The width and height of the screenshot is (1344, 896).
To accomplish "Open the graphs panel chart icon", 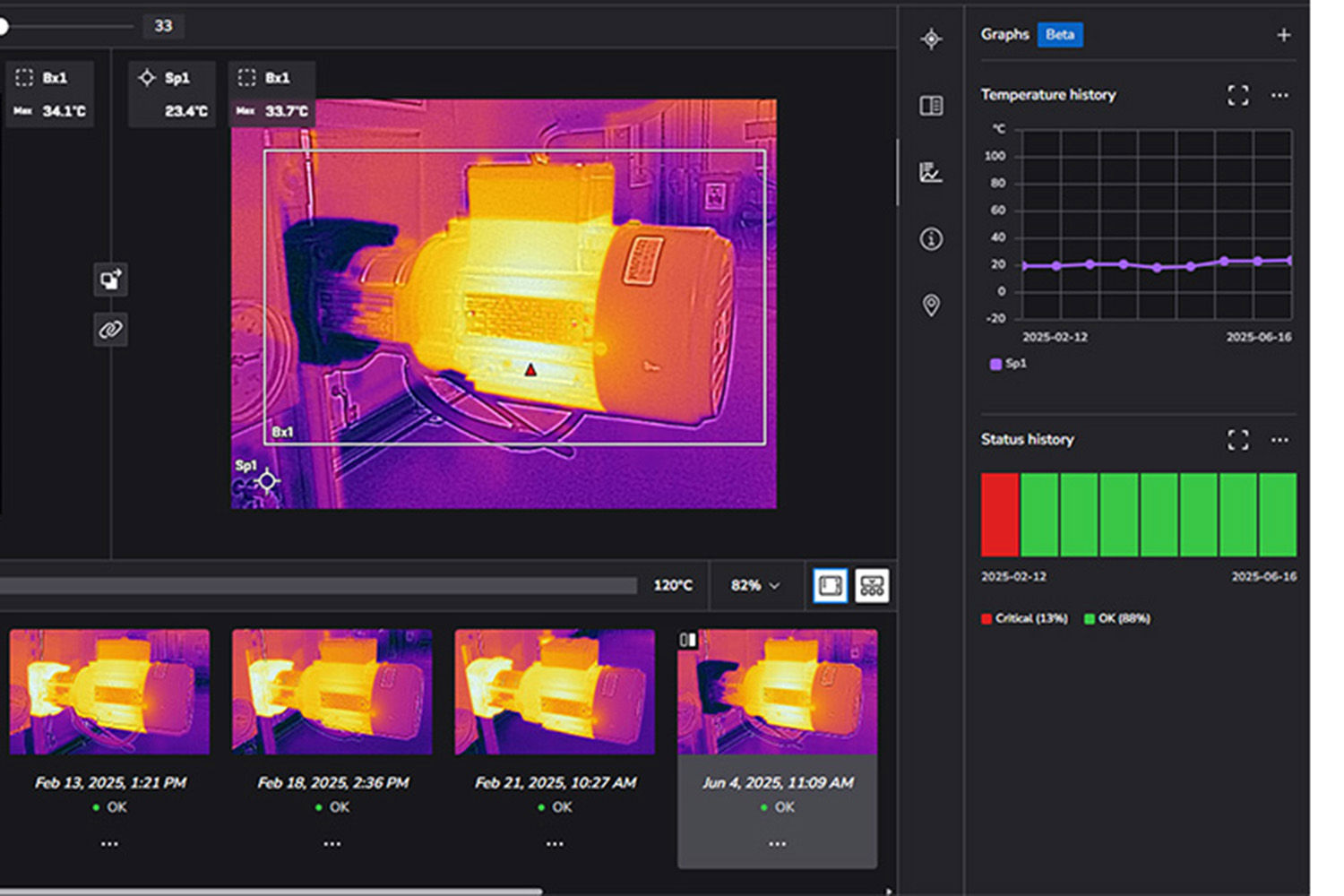I will coord(931,172).
